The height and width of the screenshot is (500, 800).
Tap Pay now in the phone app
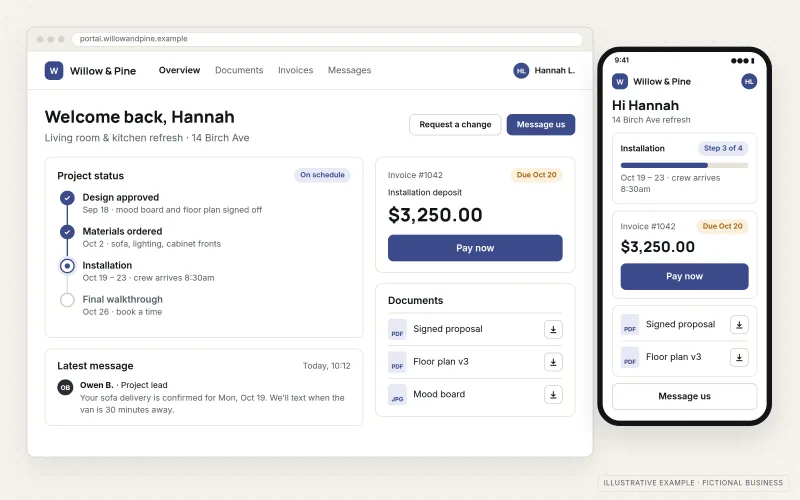coord(684,277)
